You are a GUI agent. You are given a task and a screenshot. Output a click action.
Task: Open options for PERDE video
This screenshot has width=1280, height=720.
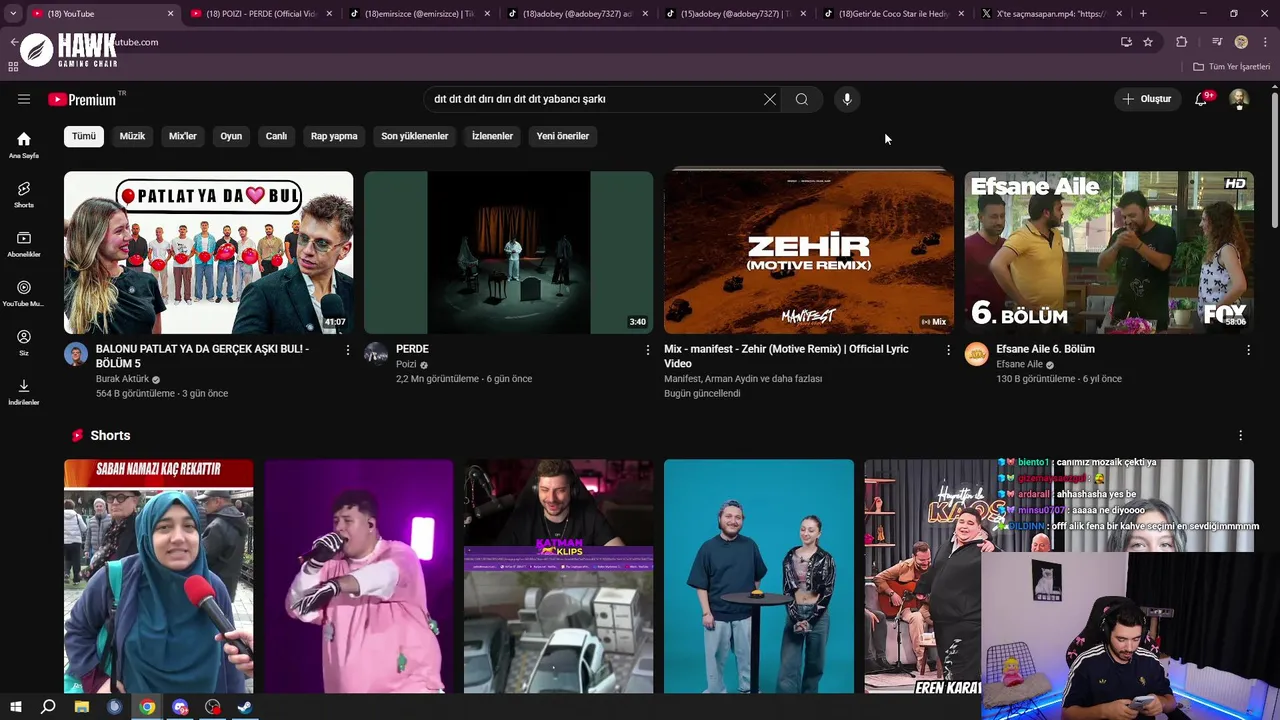(648, 350)
